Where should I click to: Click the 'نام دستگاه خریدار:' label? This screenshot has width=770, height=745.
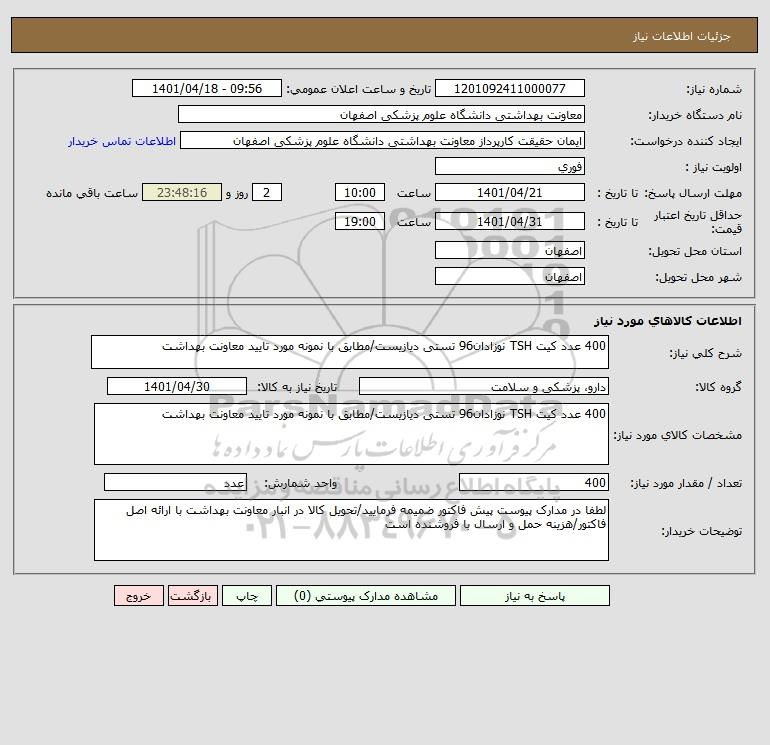695,115
